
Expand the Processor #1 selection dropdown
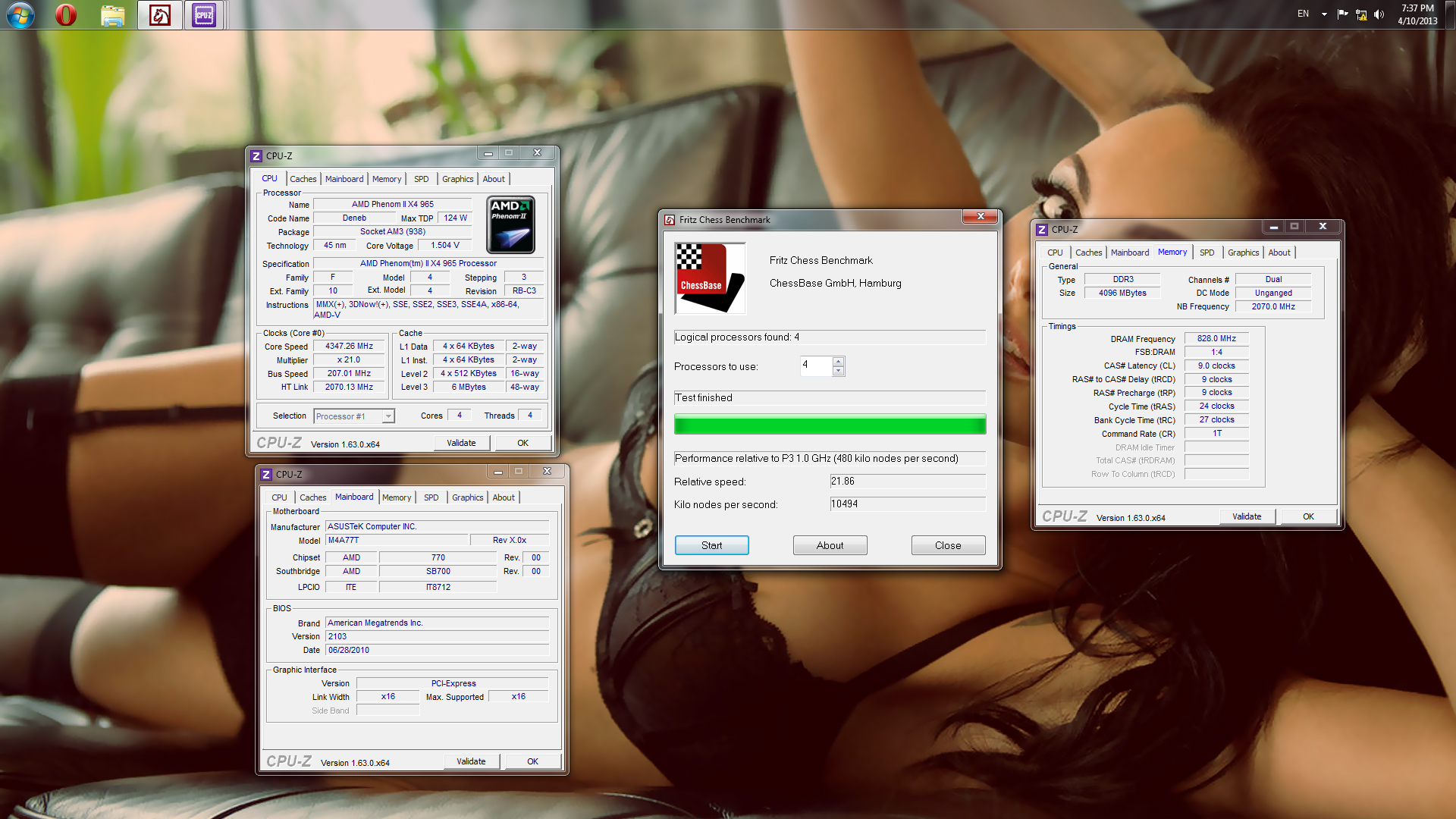pyautogui.click(x=388, y=416)
